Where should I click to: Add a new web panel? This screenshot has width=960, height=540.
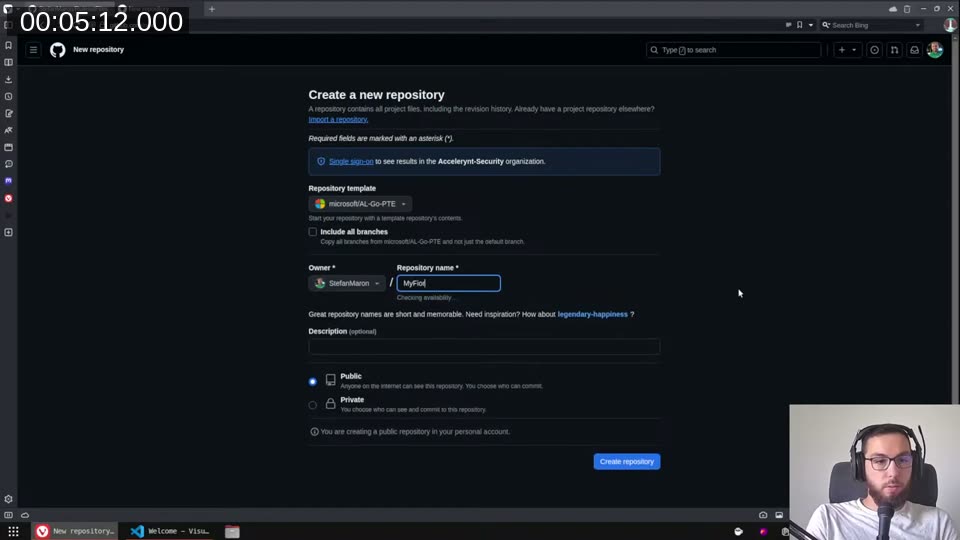9,233
